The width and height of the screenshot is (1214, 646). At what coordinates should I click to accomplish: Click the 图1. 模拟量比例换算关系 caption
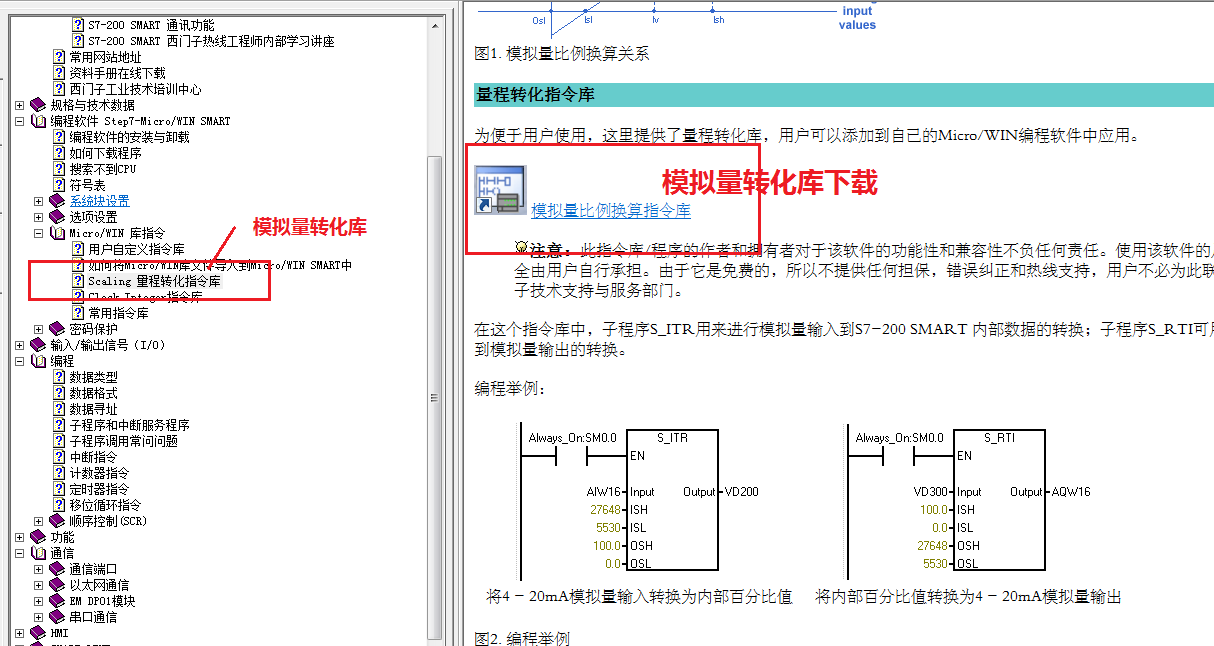(x=562, y=53)
